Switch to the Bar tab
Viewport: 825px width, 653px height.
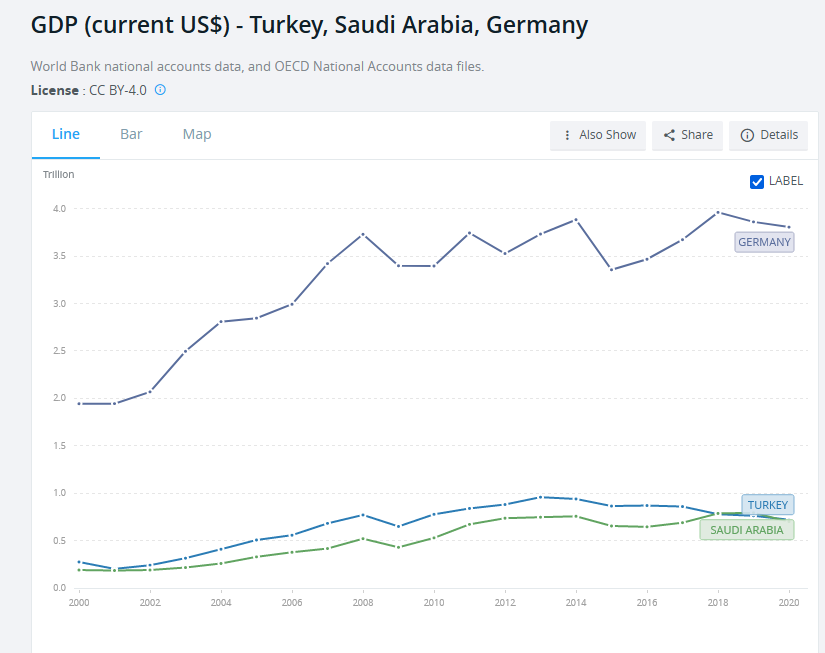[131, 134]
